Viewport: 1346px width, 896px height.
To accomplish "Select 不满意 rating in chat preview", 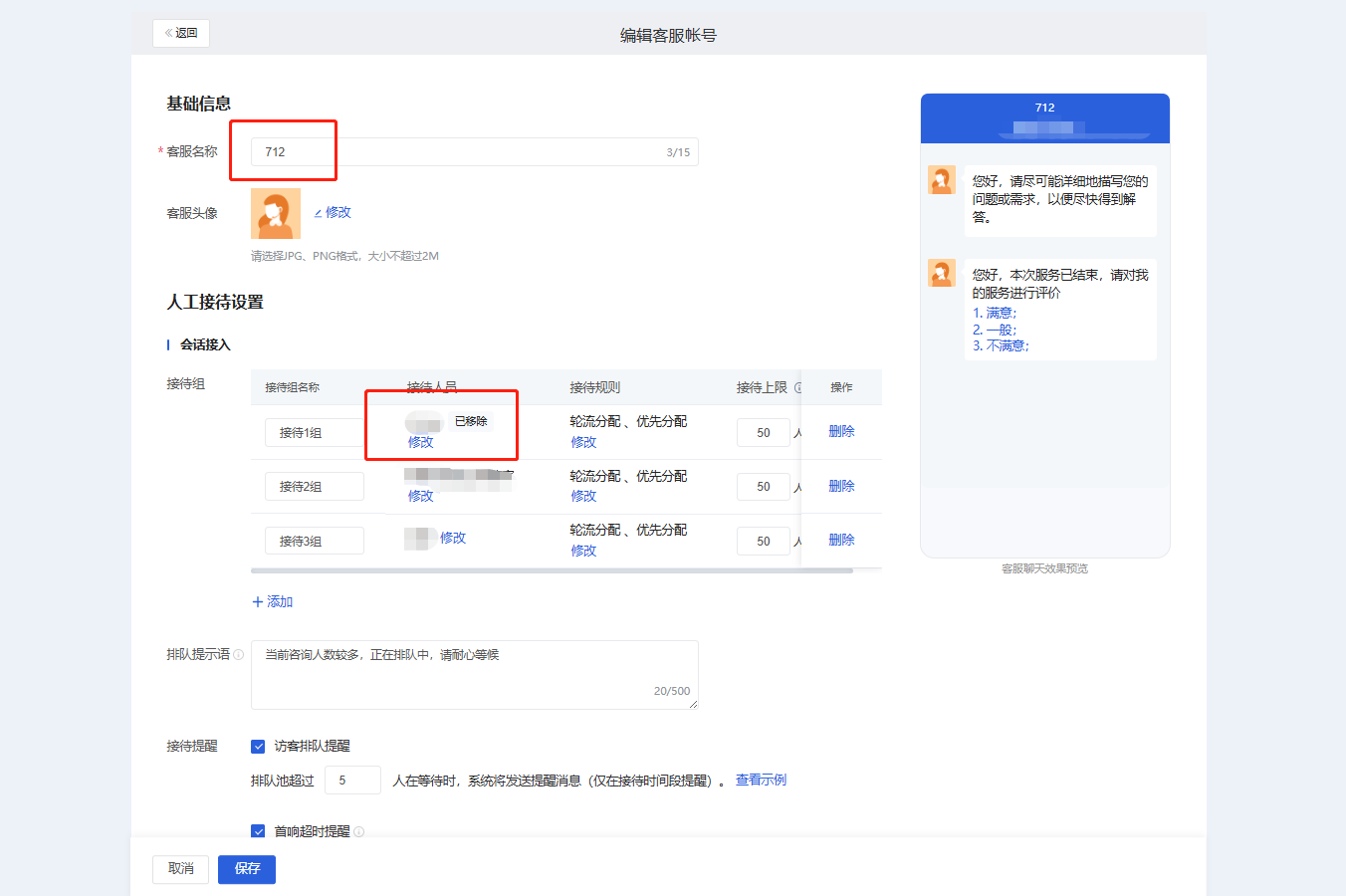I will pyautogui.click(x=1001, y=346).
